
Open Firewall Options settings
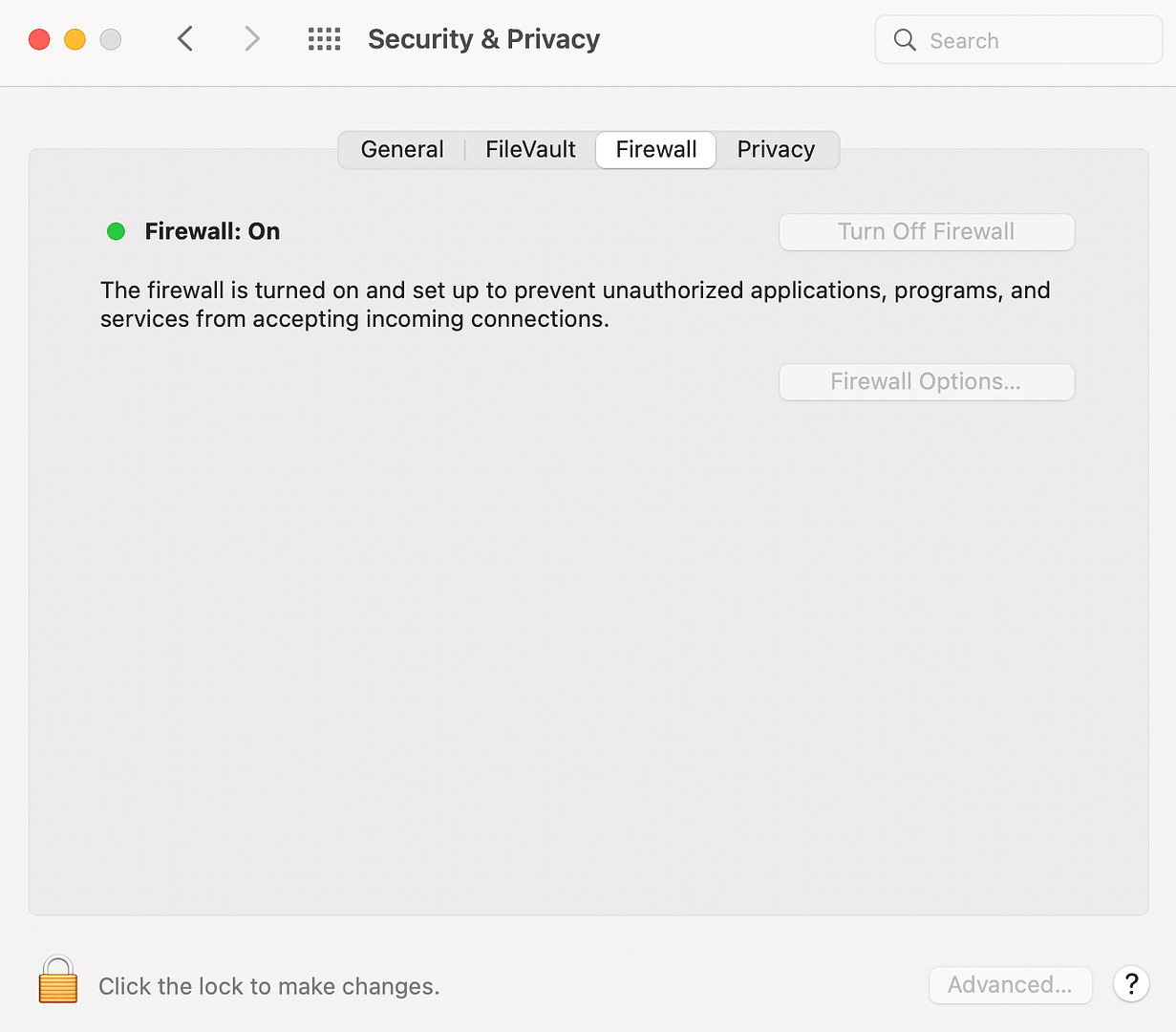pos(926,381)
